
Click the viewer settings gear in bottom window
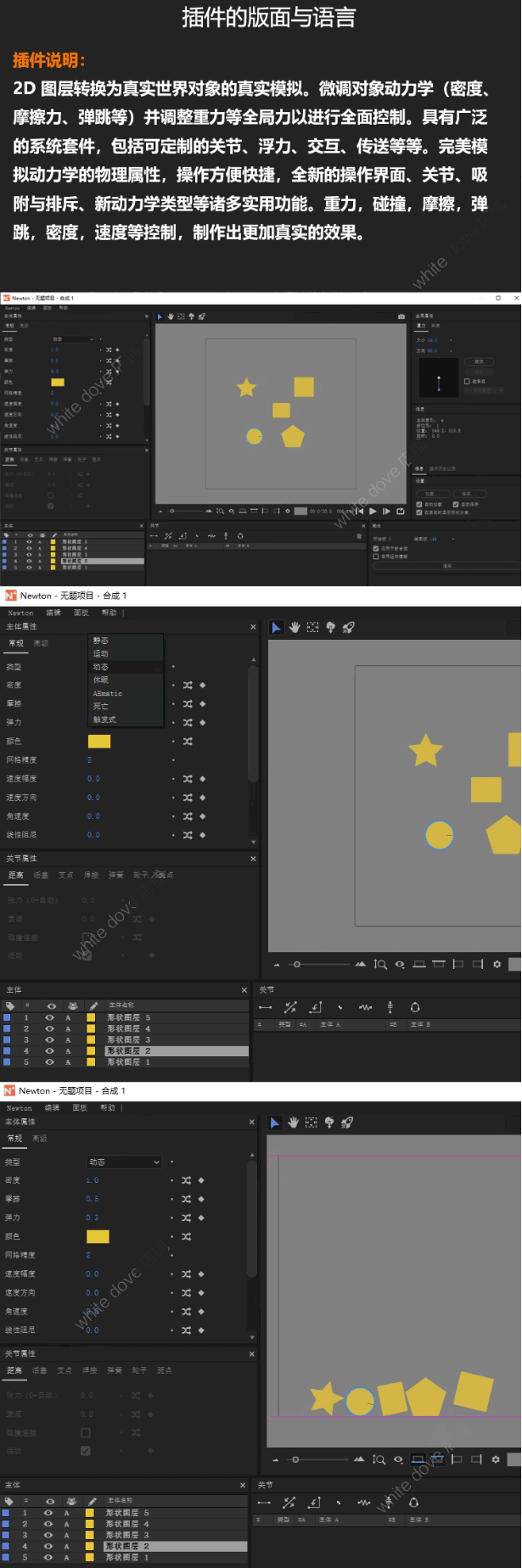497,1459
